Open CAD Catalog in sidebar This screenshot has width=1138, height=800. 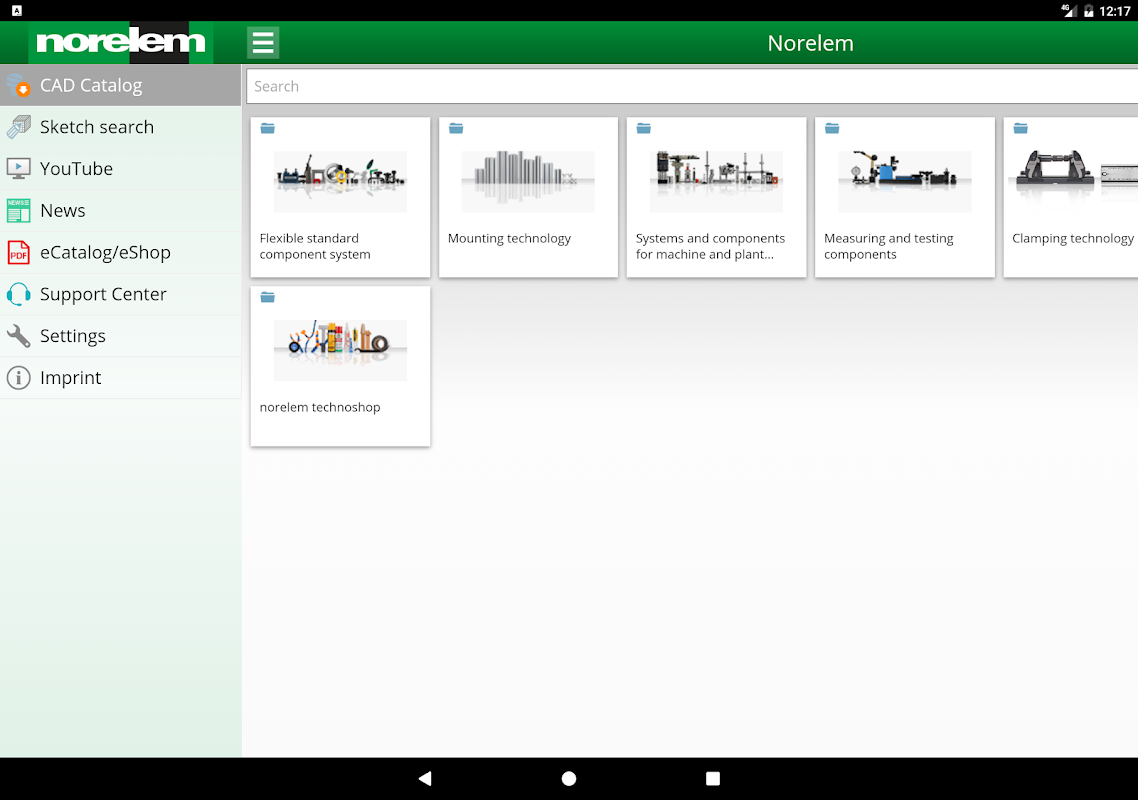click(x=120, y=85)
